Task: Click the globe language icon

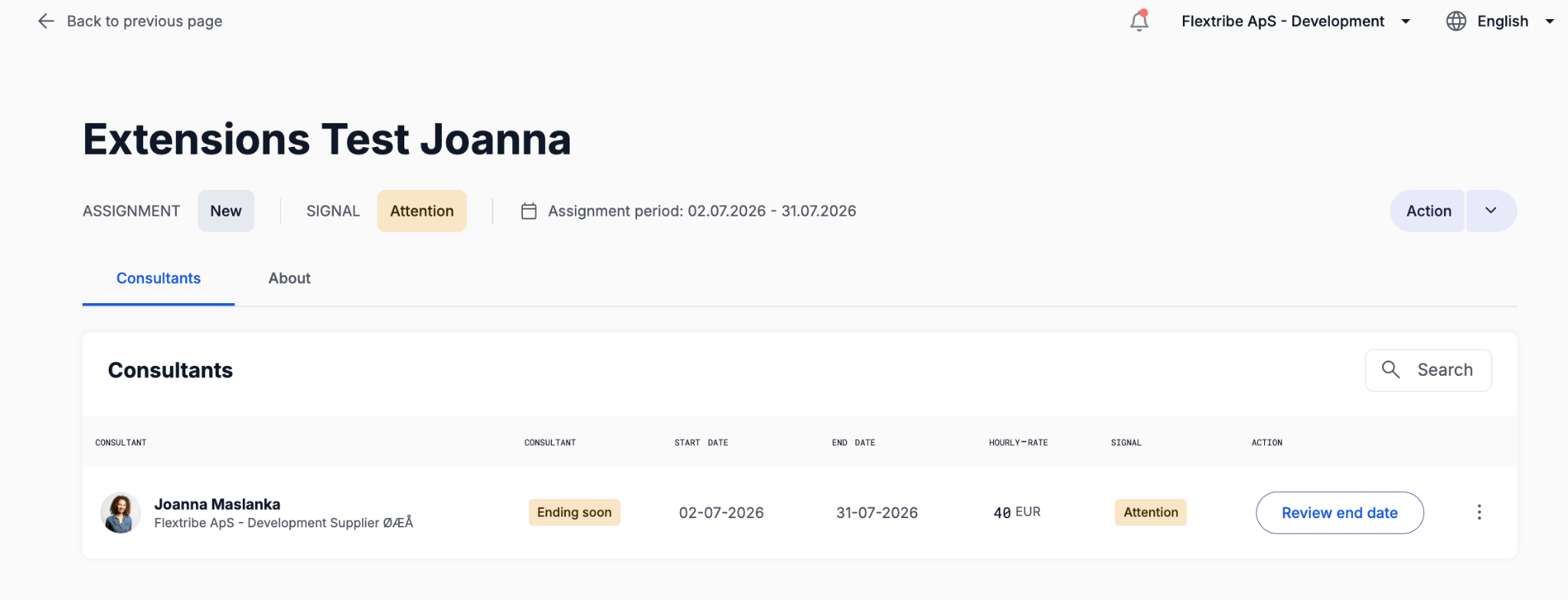Action: tap(1456, 21)
